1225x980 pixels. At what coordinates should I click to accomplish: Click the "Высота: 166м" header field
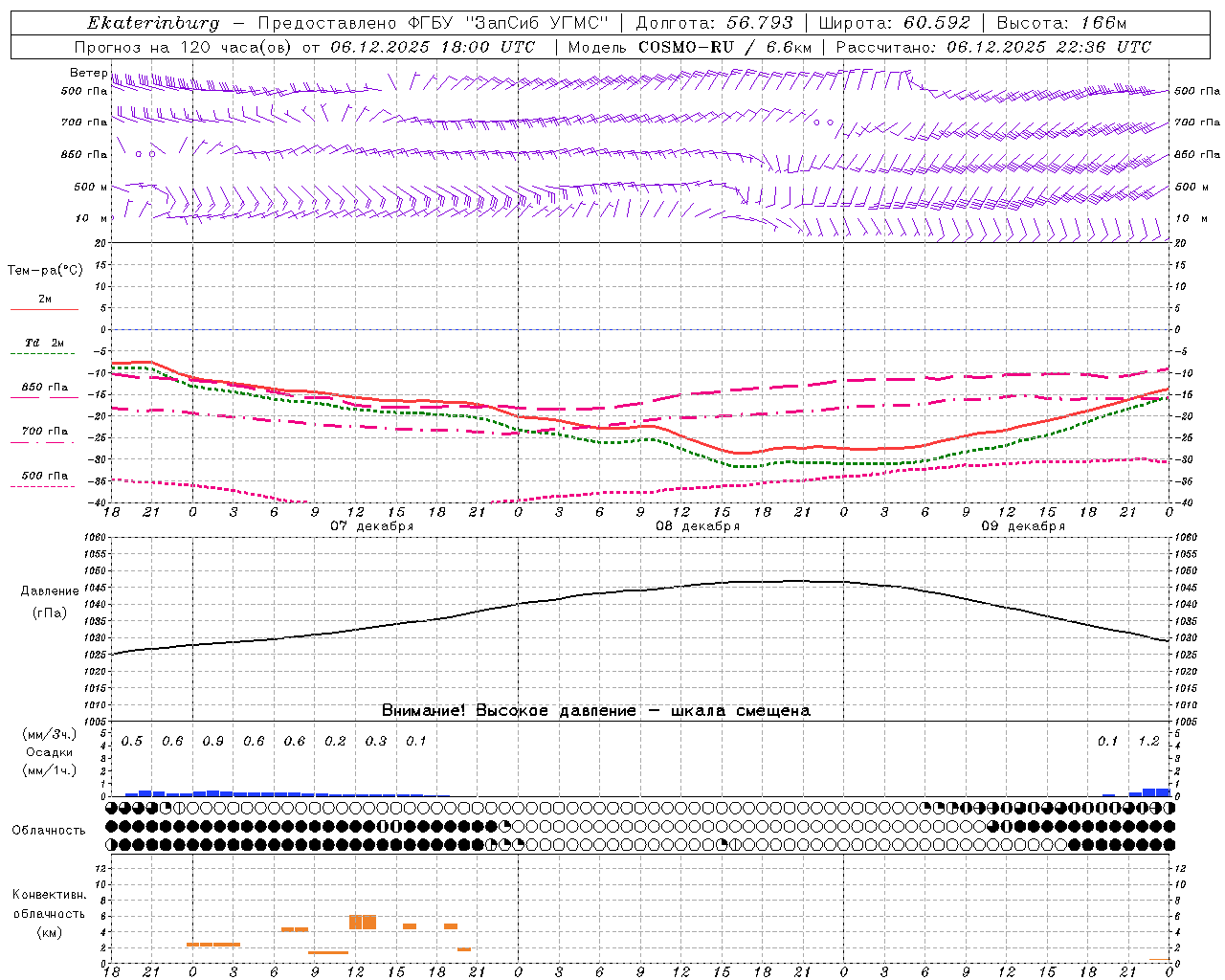pos(1061,23)
